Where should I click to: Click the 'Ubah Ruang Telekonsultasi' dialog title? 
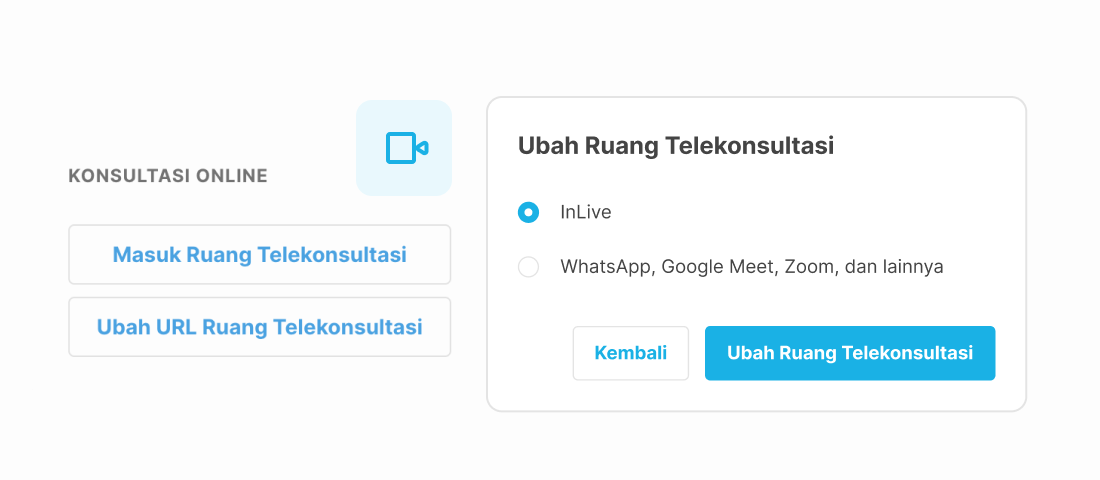676,146
